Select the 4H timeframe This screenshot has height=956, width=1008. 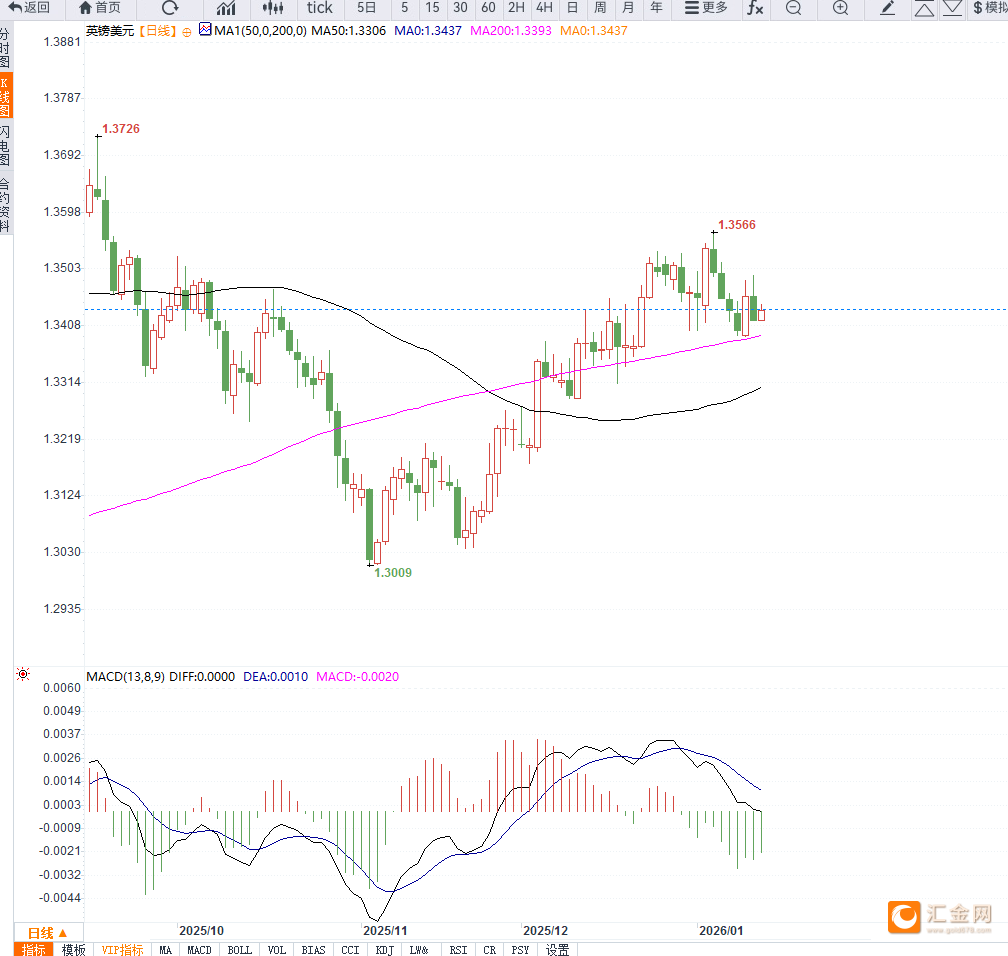544,8
